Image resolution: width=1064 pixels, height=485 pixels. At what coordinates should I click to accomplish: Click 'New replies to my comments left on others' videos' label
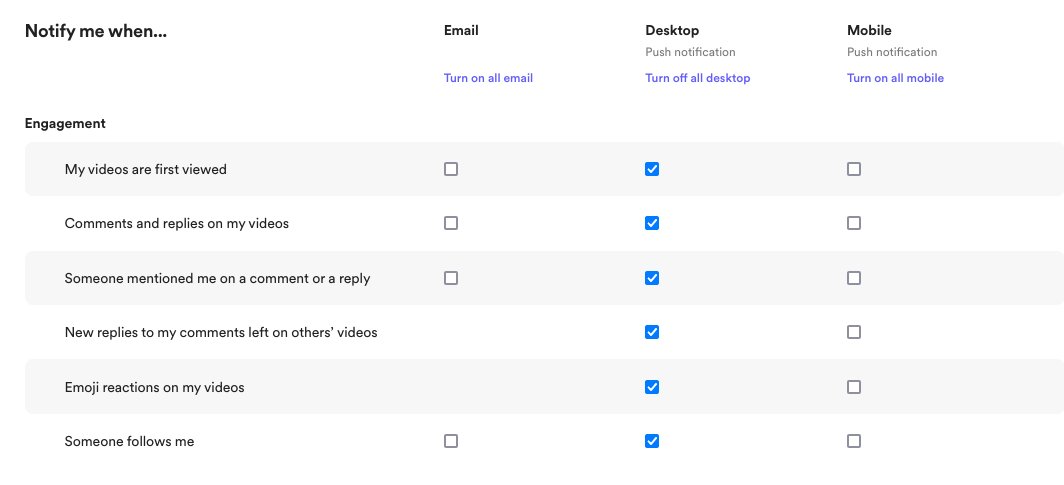(221, 333)
